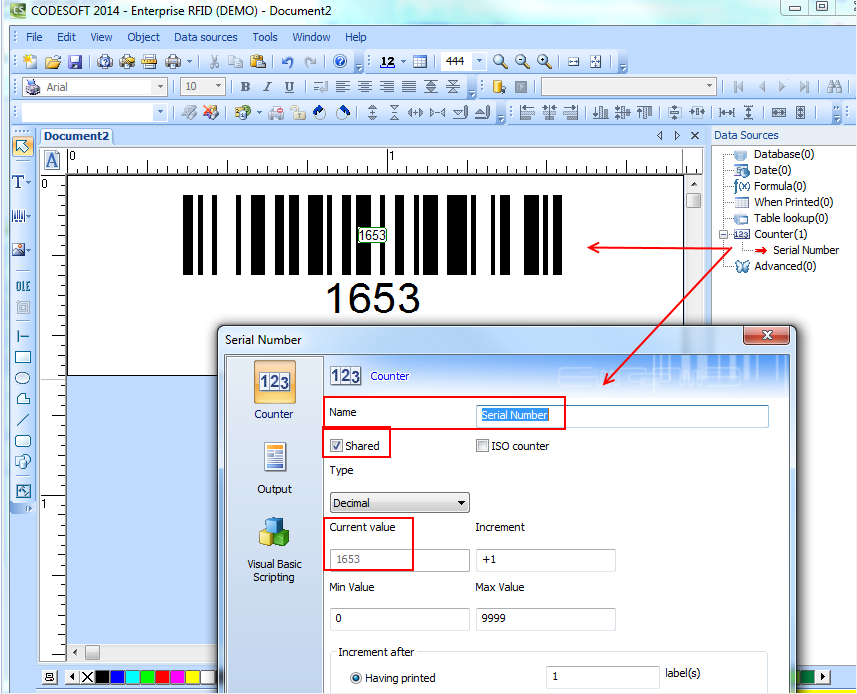Enable the ISO counter checkbox
Viewport: 857px width, 694px height.
pos(482,446)
